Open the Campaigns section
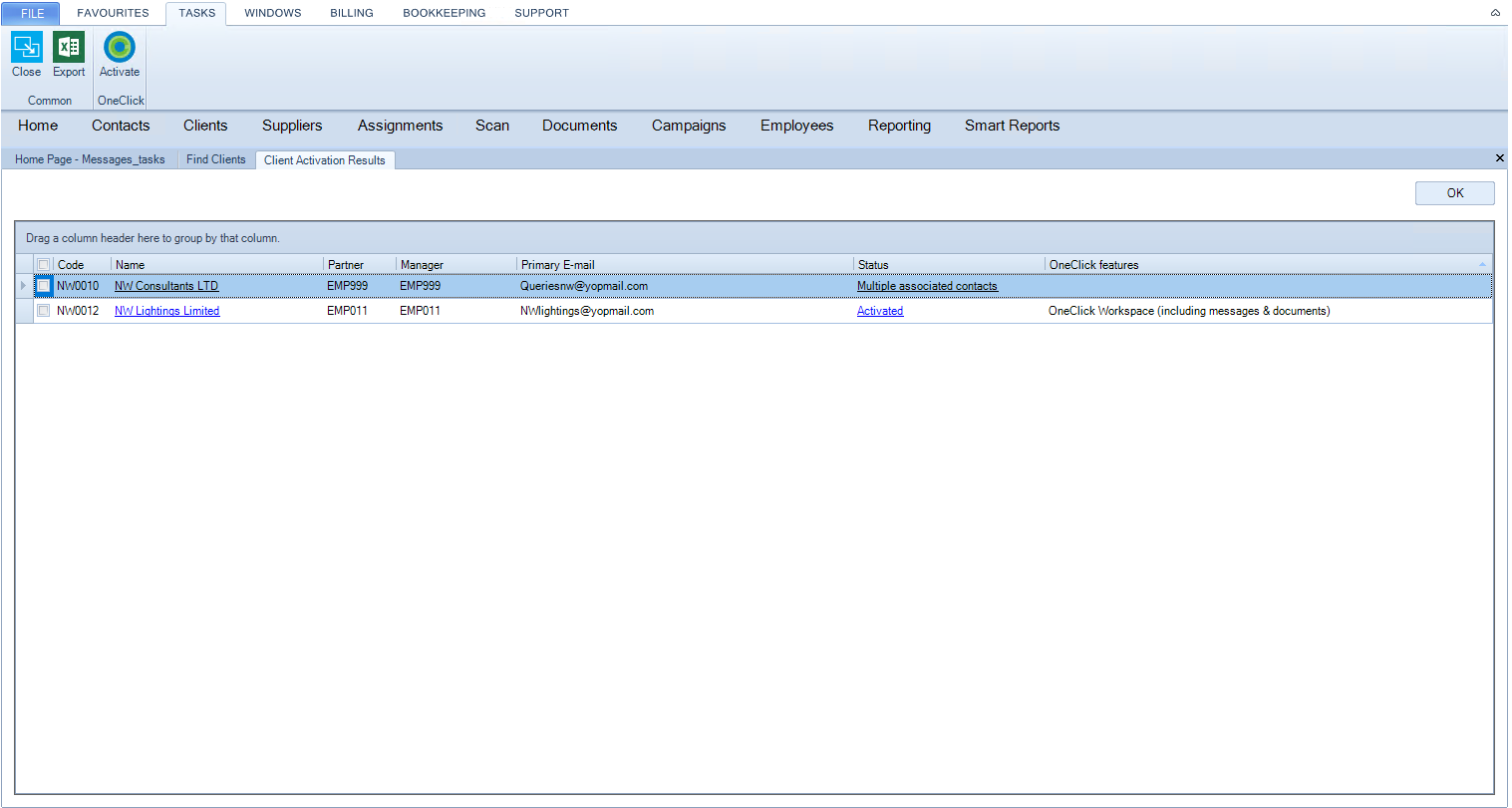Image resolution: width=1512 pixels, height=808 pixels. click(x=689, y=126)
